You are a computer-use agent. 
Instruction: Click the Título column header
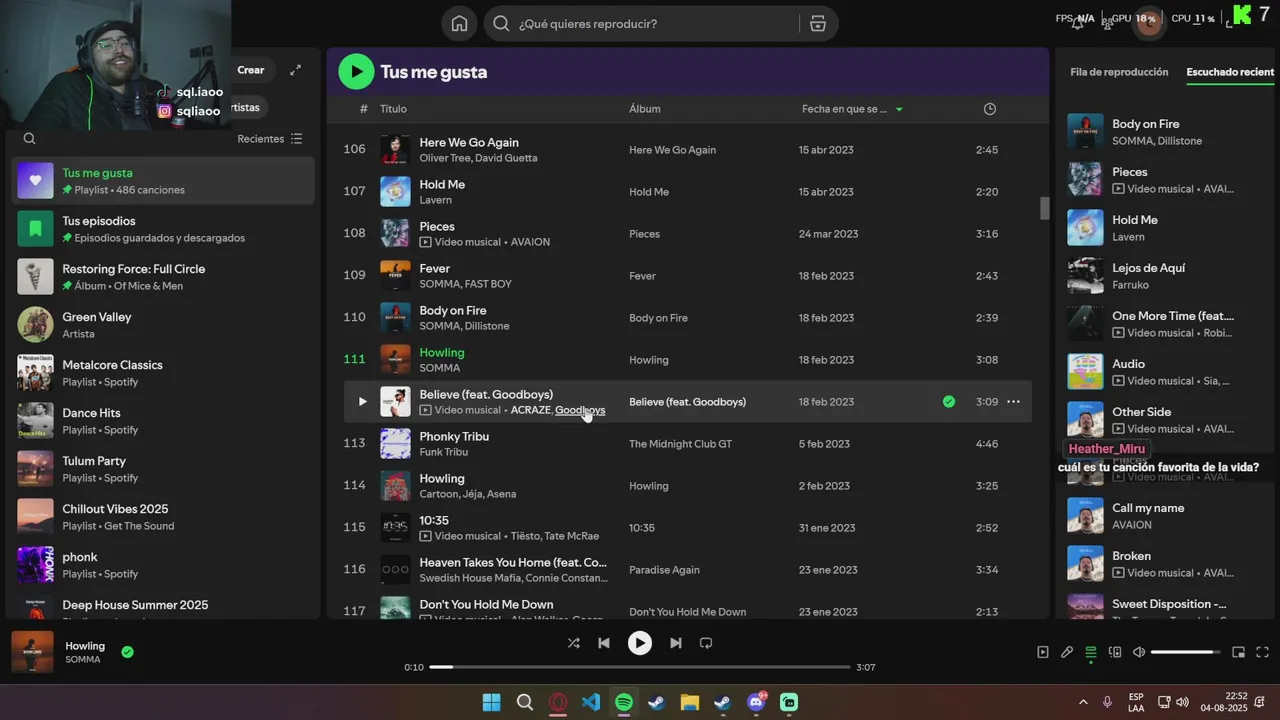[x=393, y=109]
